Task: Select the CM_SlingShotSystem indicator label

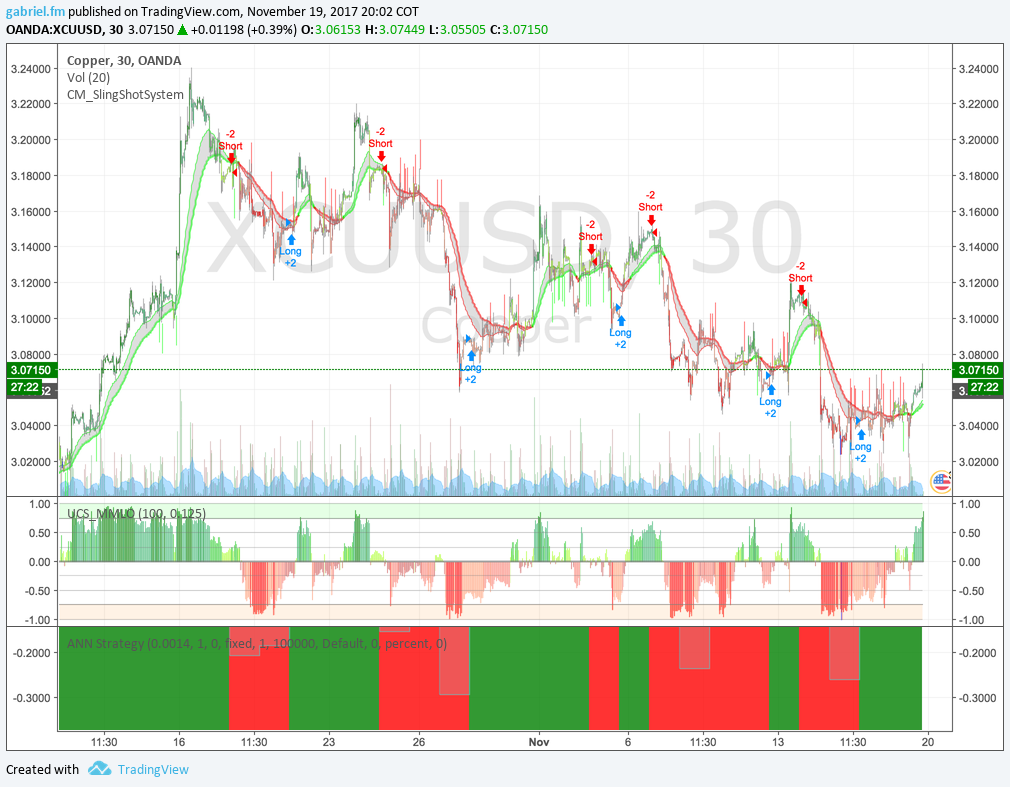Action: 125,95
